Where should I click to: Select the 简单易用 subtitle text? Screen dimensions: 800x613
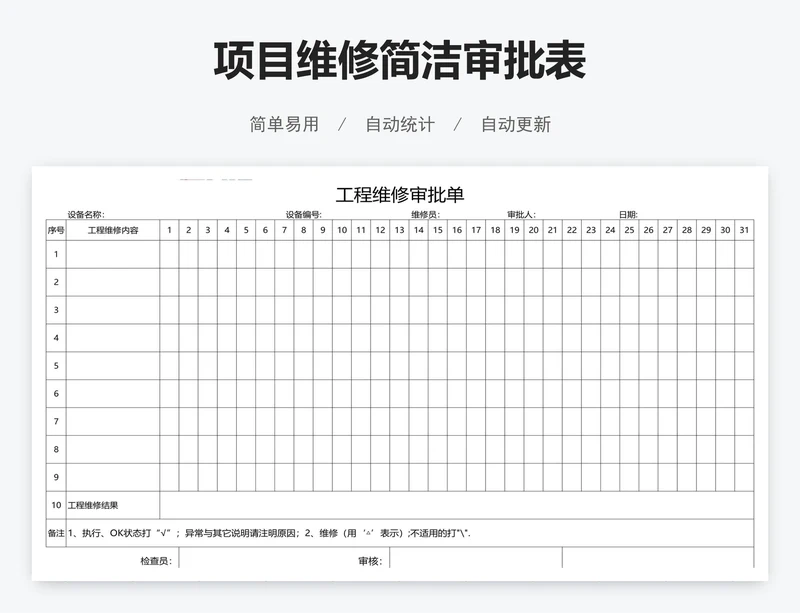284,125
